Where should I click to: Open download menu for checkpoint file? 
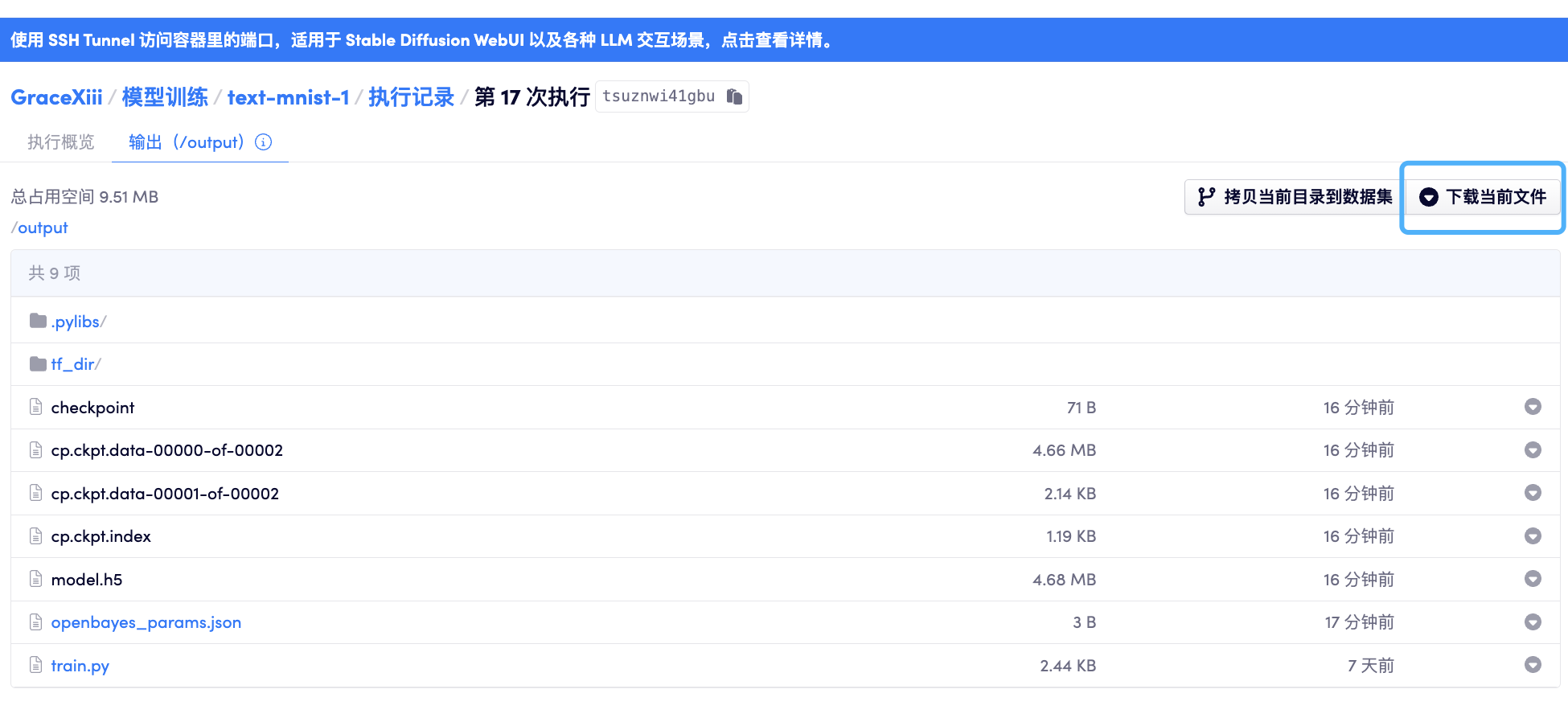(1533, 407)
